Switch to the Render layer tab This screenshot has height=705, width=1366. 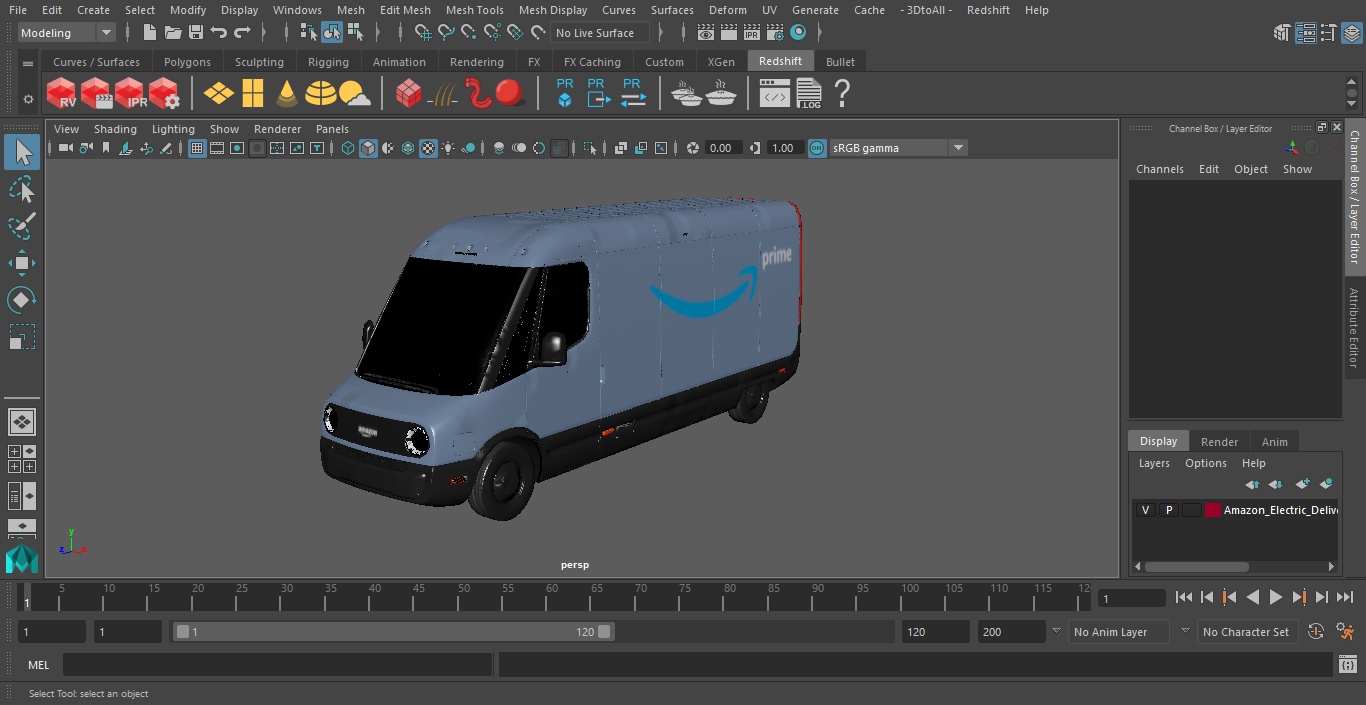point(1219,441)
